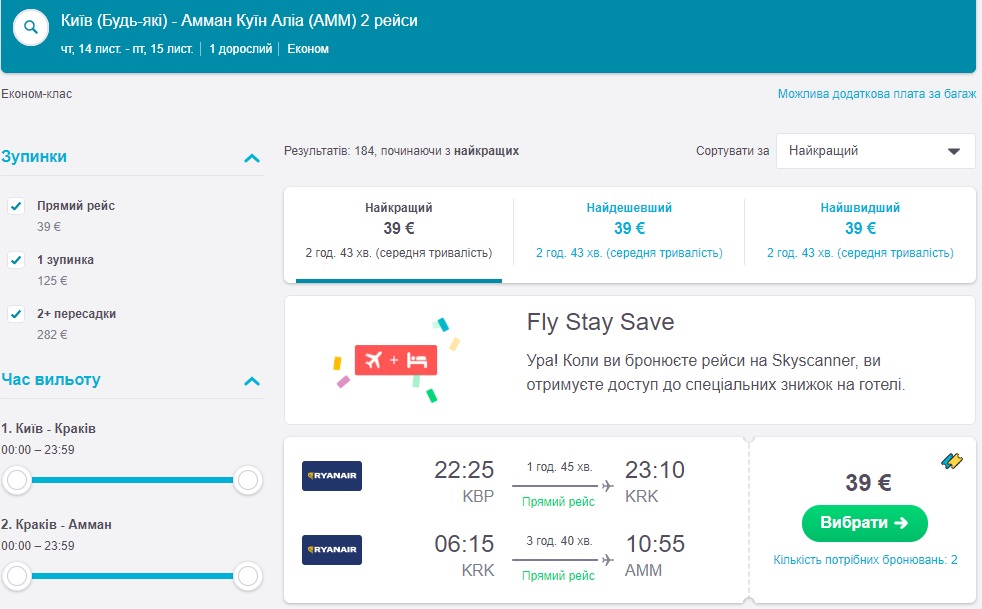Uncheck the Прямий рейс checkbox
Image resolution: width=982 pixels, height=609 pixels.
click(x=16, y=206)
